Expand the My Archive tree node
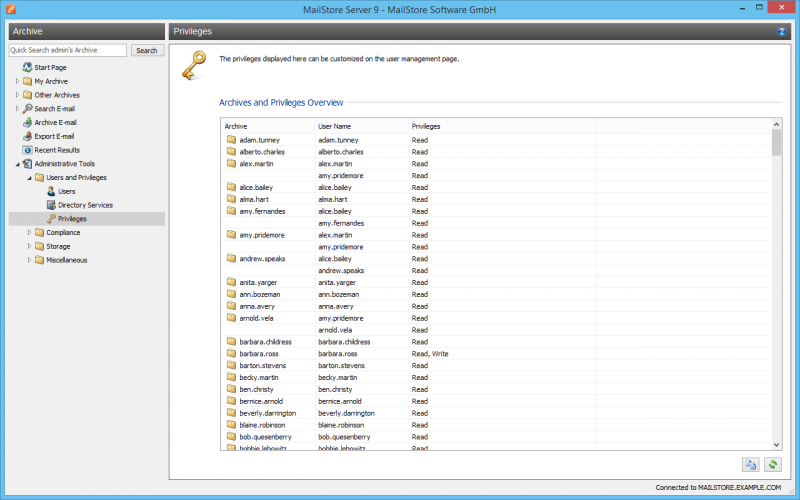Screen dimensions: 800x500 17,81
